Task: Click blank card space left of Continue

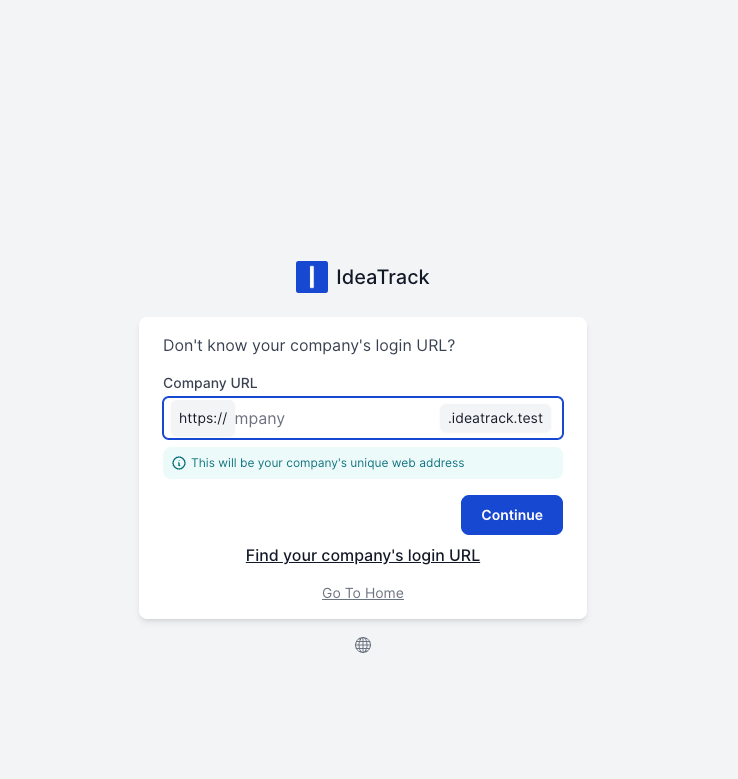Action: (x=300, y=515)
